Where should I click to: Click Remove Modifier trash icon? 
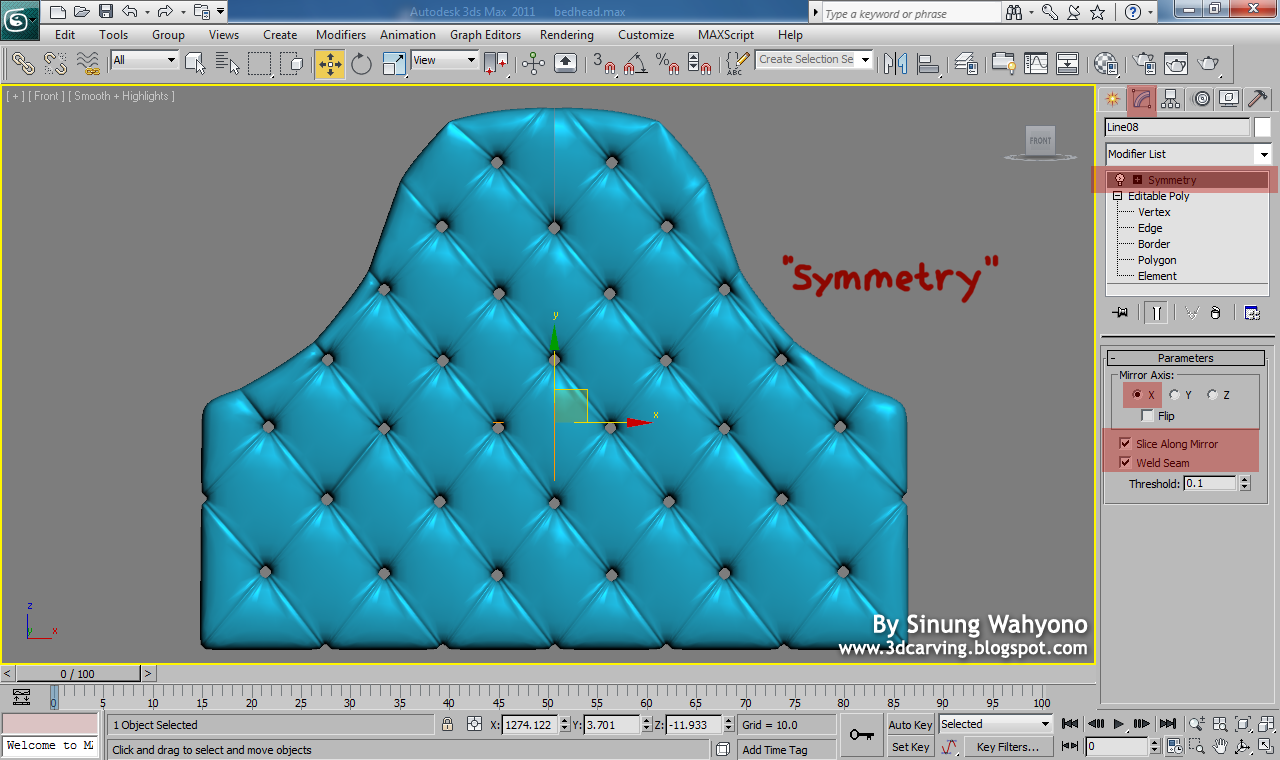[1215, 313]
